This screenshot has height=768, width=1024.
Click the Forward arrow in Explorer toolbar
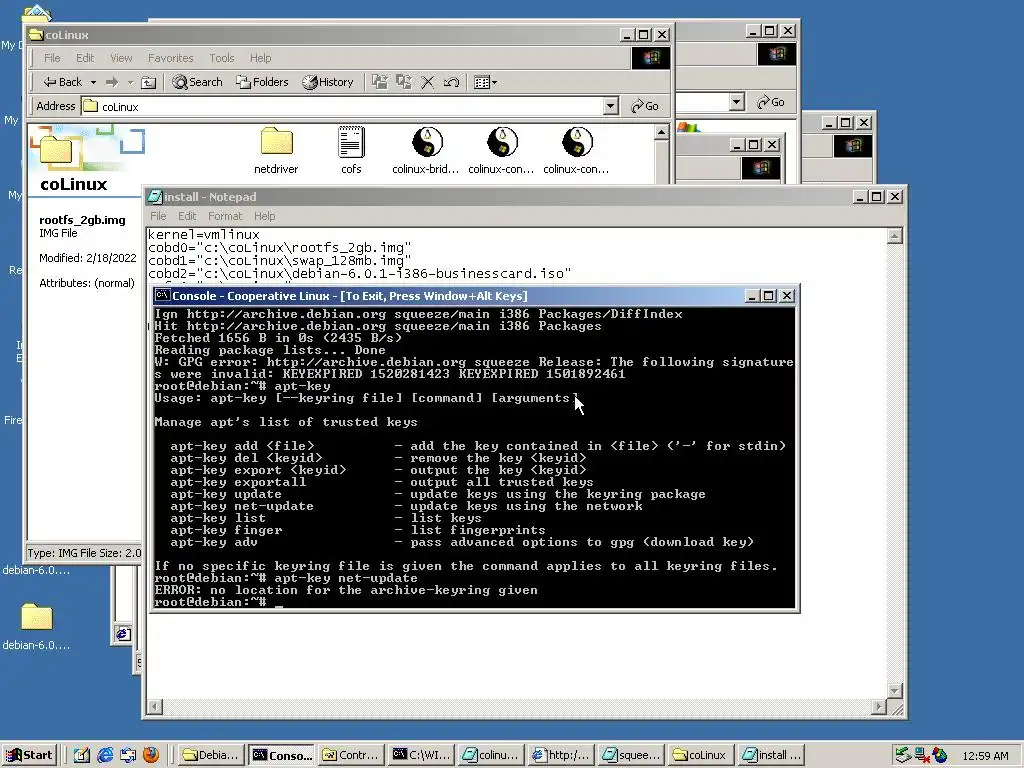click(112, 82)
